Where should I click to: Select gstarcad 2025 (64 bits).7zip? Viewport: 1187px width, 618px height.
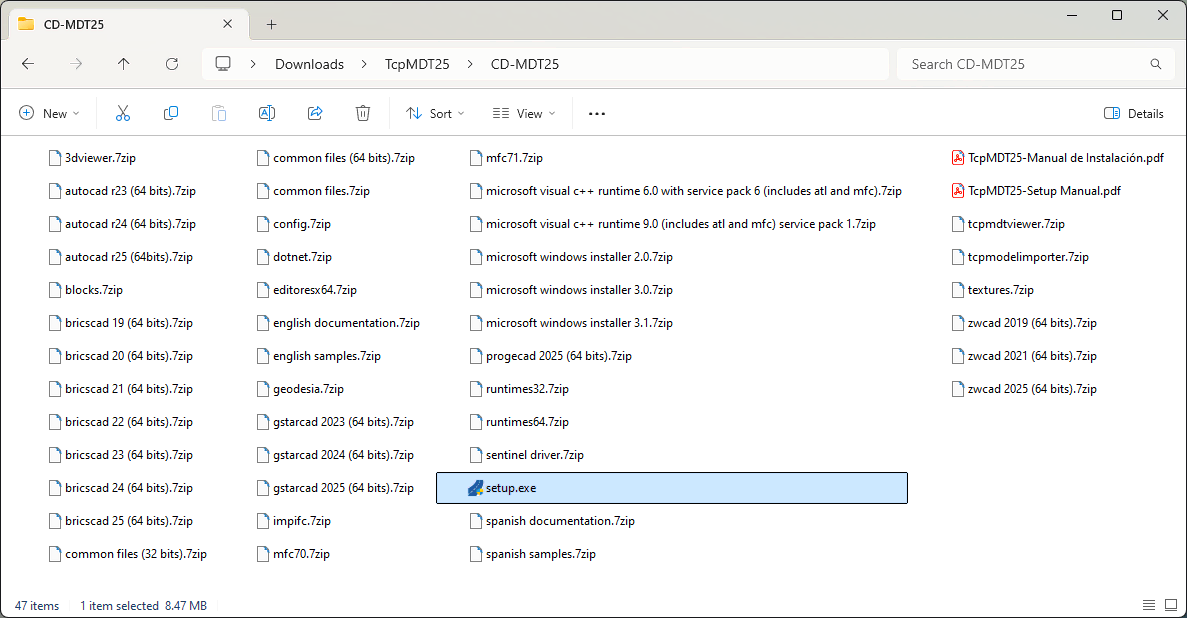(335, 488)
